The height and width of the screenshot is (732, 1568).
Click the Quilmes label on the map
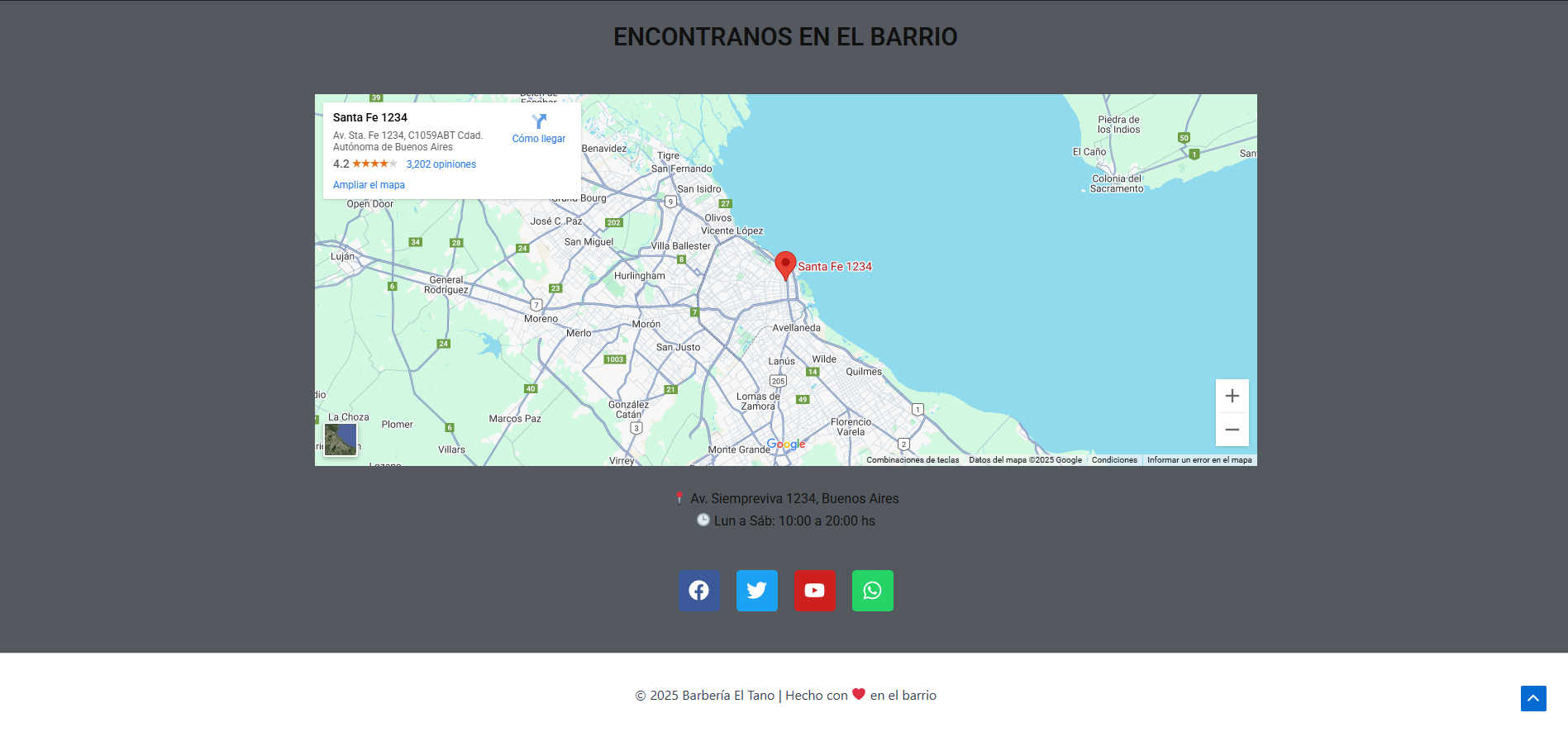[x=864, y=372]
